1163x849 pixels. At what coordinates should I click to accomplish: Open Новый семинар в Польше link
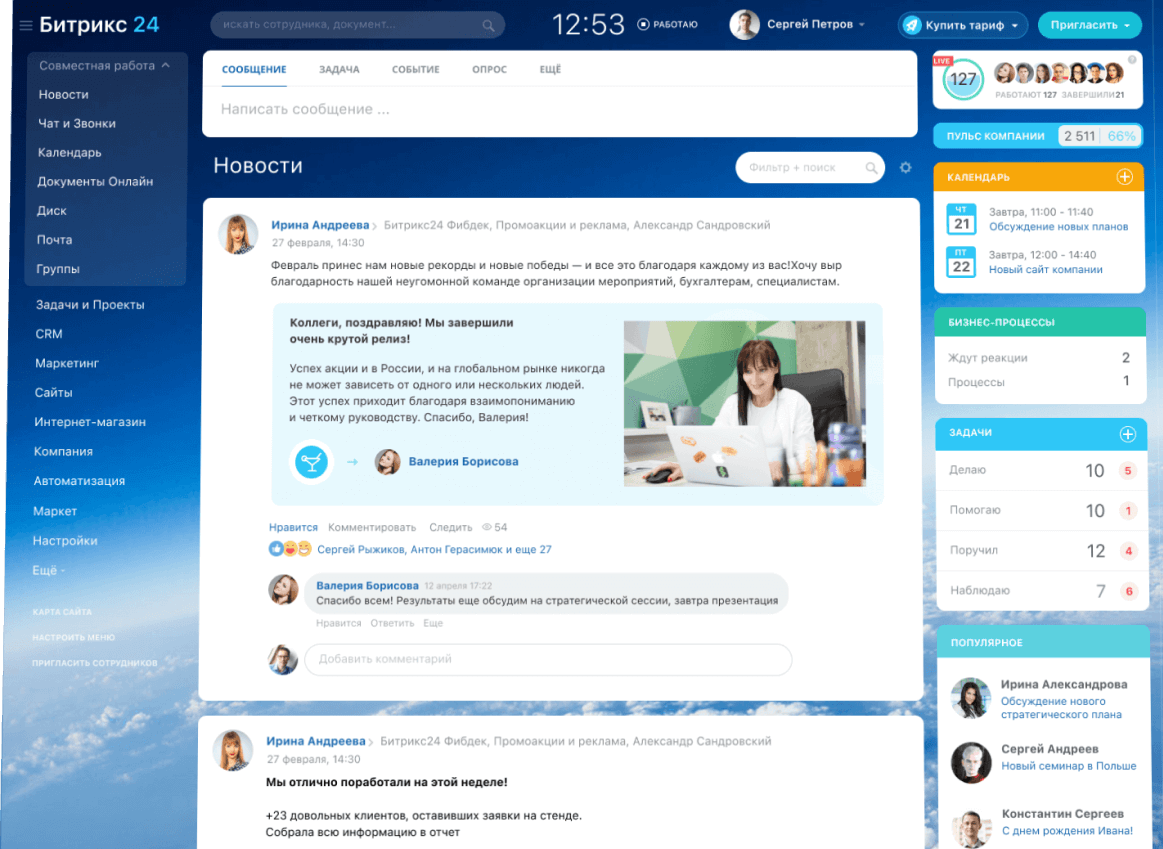[1069, 766]
